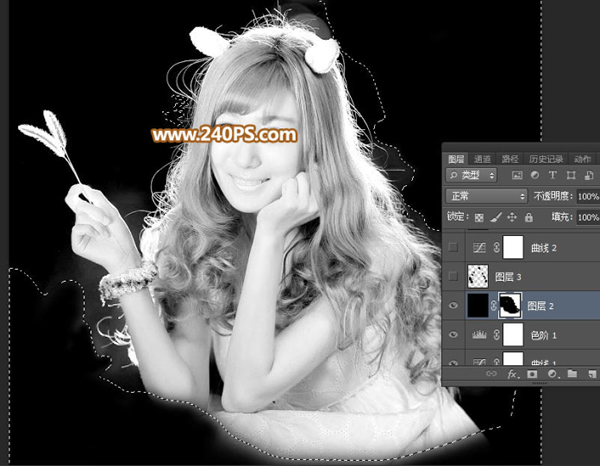
Task: Select the 曲线 2 layer mask thumbnail
Action: pyautogui.click(x=513, y=247)
